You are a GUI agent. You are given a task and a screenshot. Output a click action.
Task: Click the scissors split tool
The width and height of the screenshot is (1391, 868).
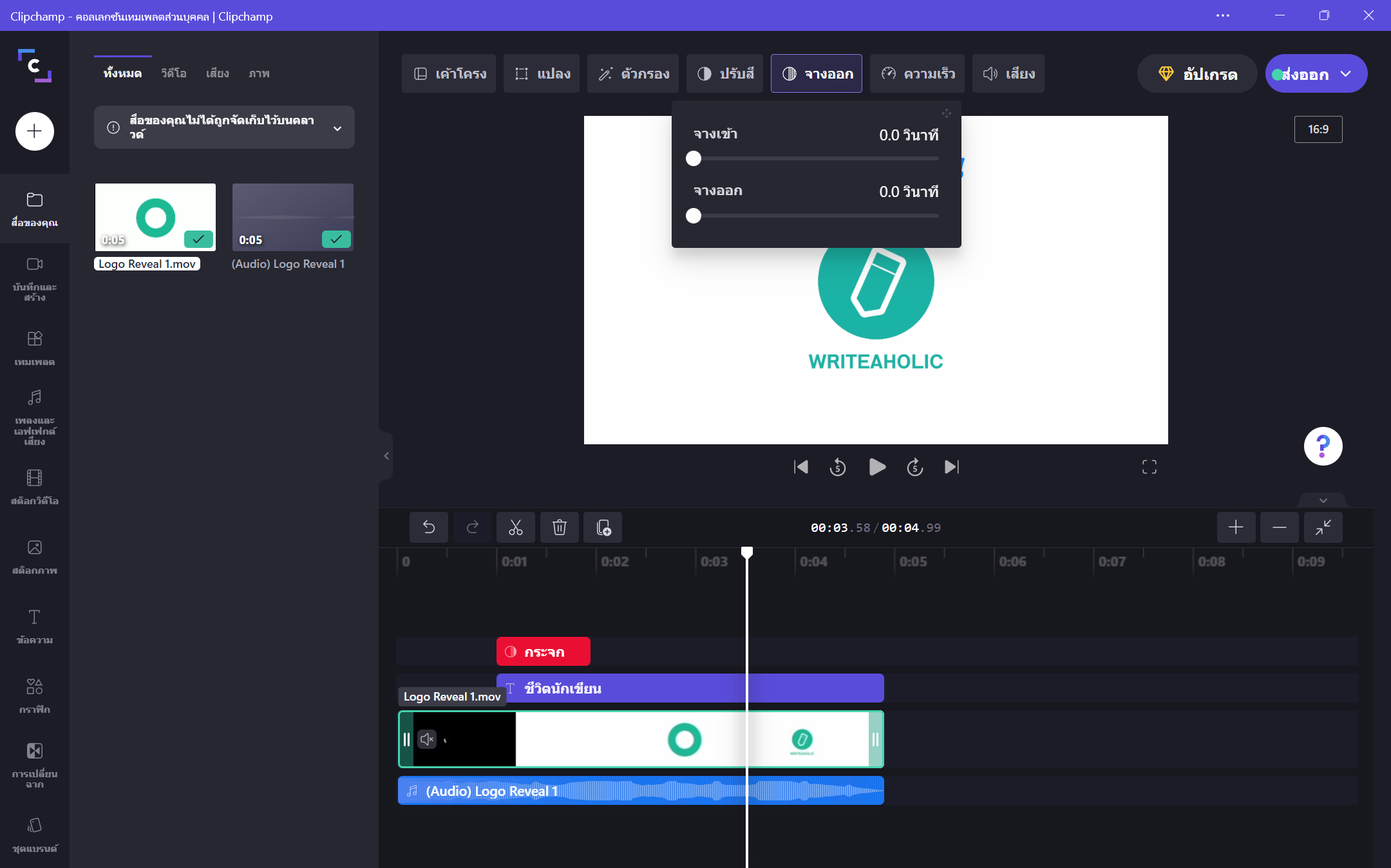tap(515, 527)
